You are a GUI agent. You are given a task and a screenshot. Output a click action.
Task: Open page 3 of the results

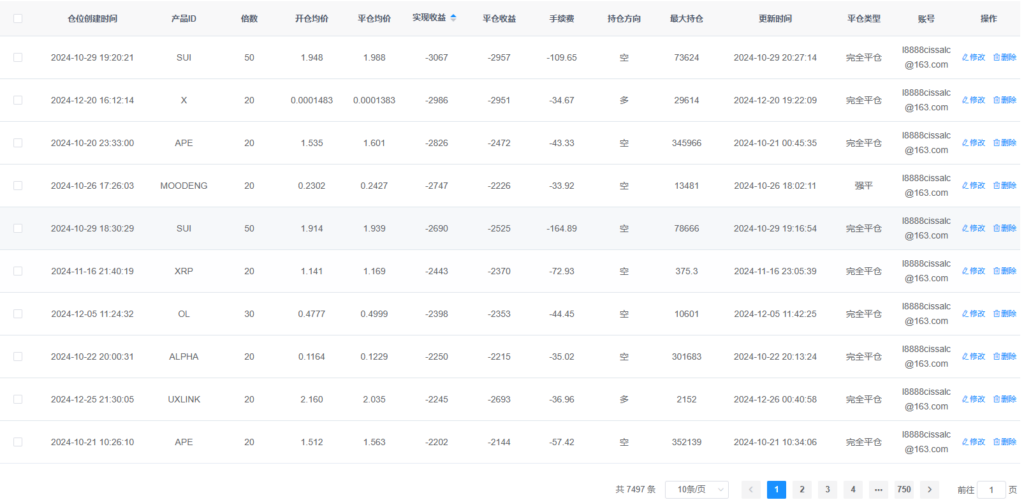click(x=827, y=489)
